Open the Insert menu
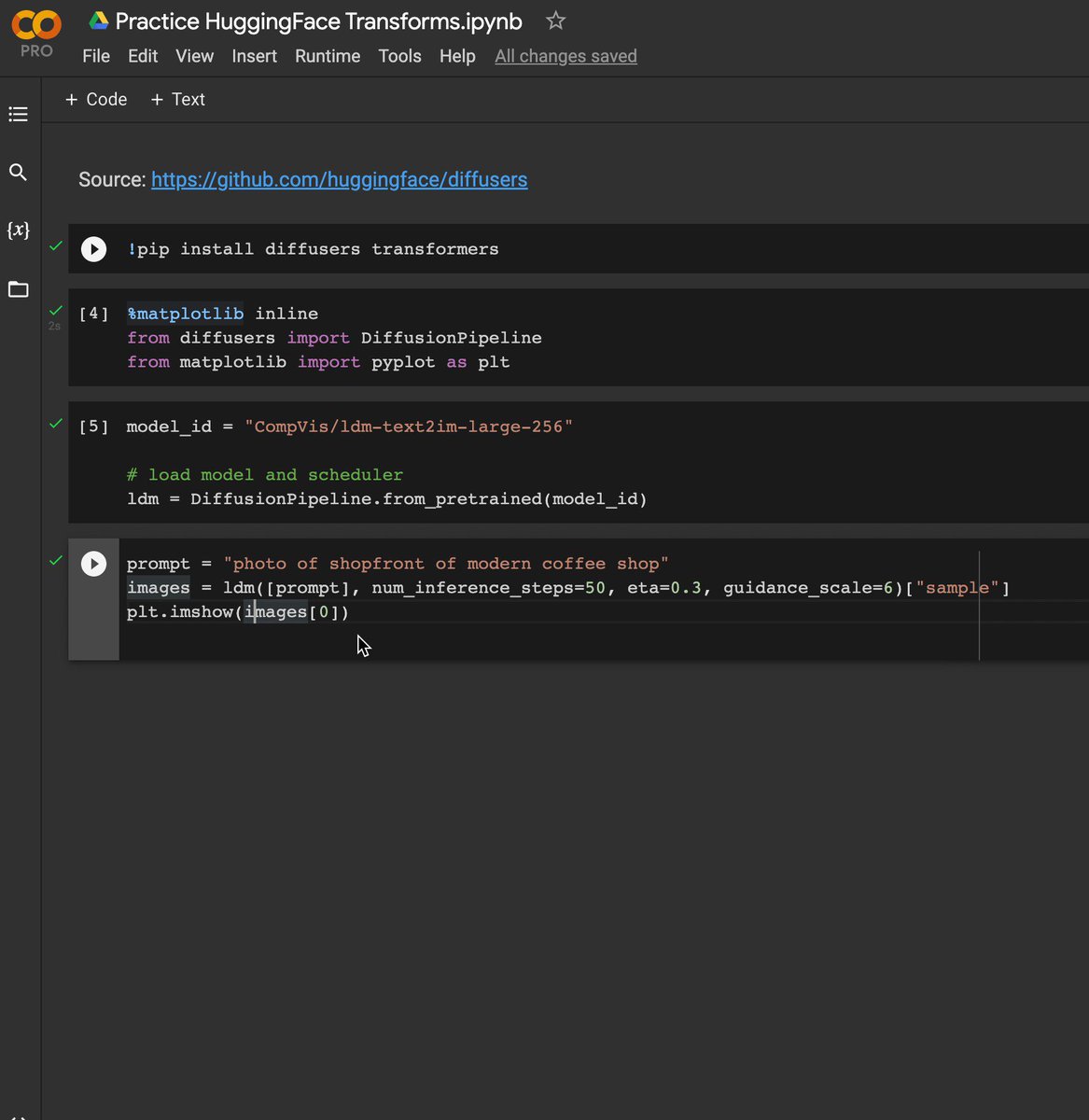Screen dimensions: 1089x1120 254,56
